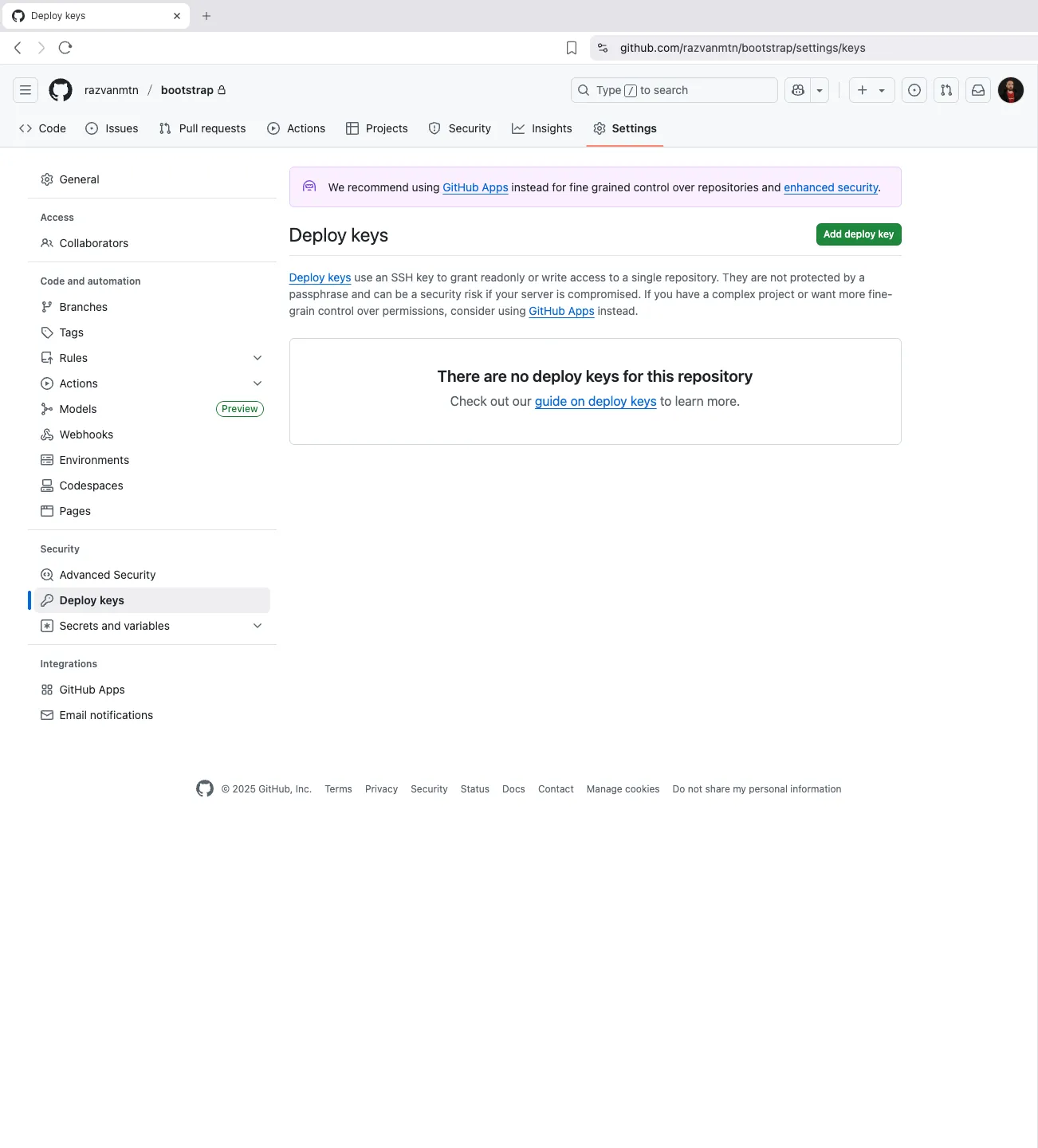Click the Type to search field
Image resolution: width=1038 pixels, height=1148 pixels.
tap(674, 90)
